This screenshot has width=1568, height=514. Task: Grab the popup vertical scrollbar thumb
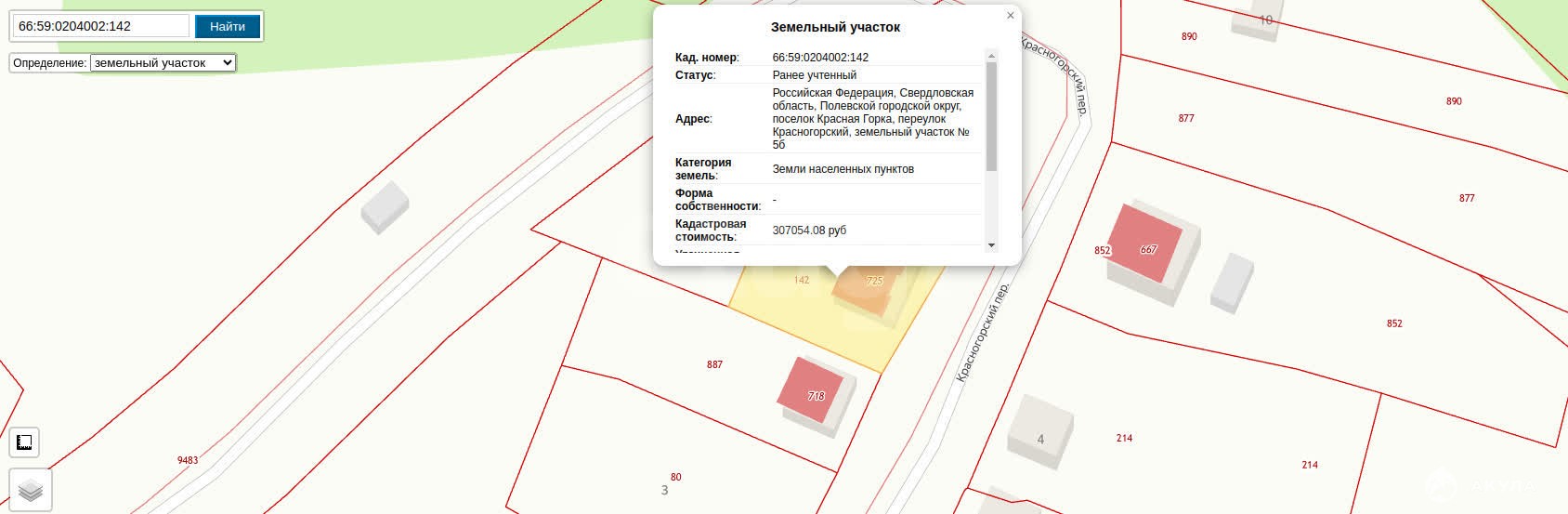tap(991, 116)
